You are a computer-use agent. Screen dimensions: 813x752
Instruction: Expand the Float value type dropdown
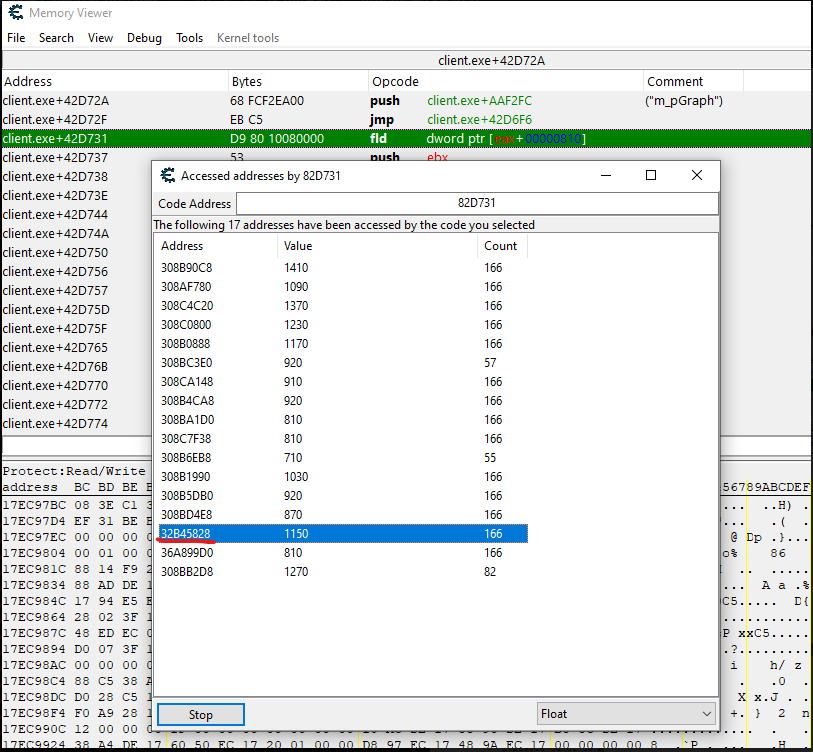pyautogui.click(x=626, y=714)
